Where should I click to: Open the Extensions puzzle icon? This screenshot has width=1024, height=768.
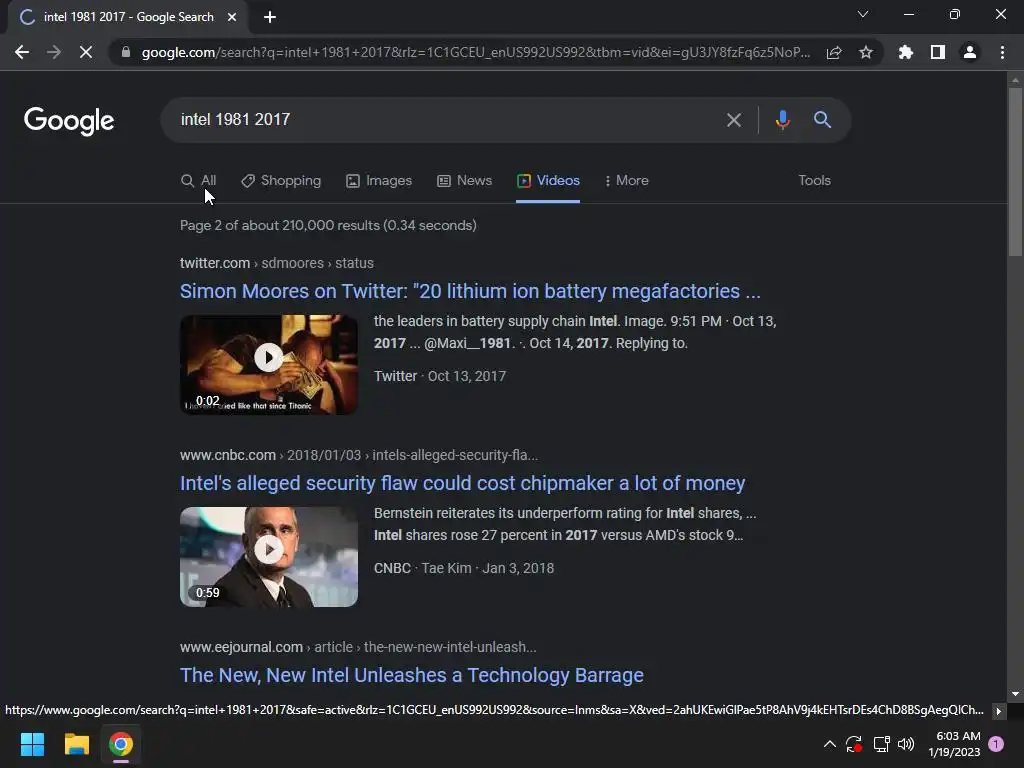coord(906,52)
